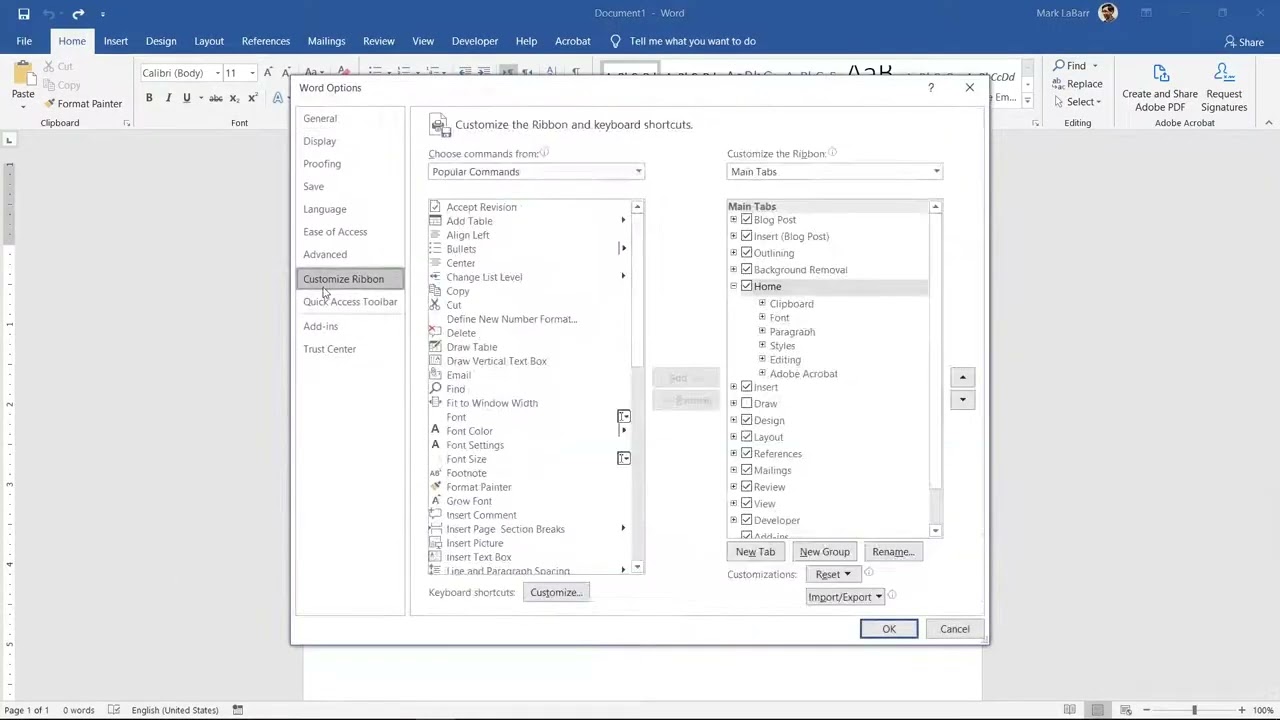The image size is (1280, 720).
Task: Open Import/Export dropdown
Action: click(x=845, y=597)
